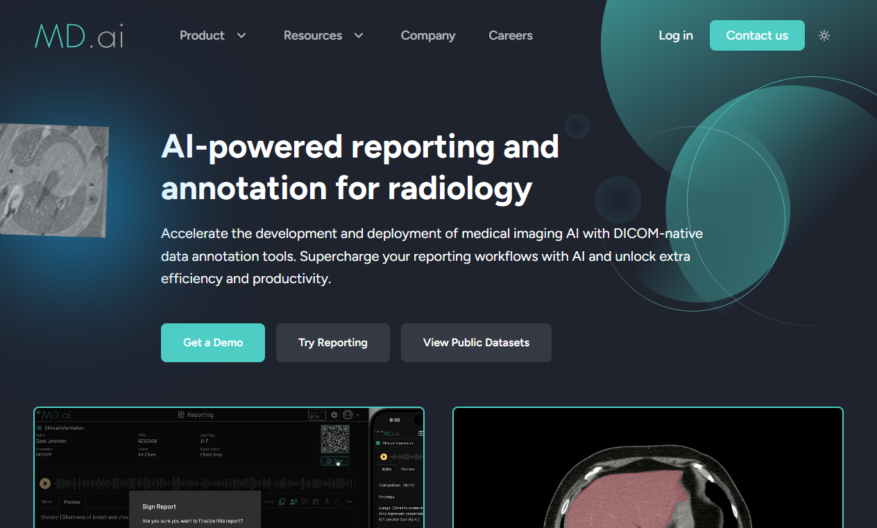Select the Preview tab in the reporting demo
The width and height of the screenshot is (877, 528).
72,502
